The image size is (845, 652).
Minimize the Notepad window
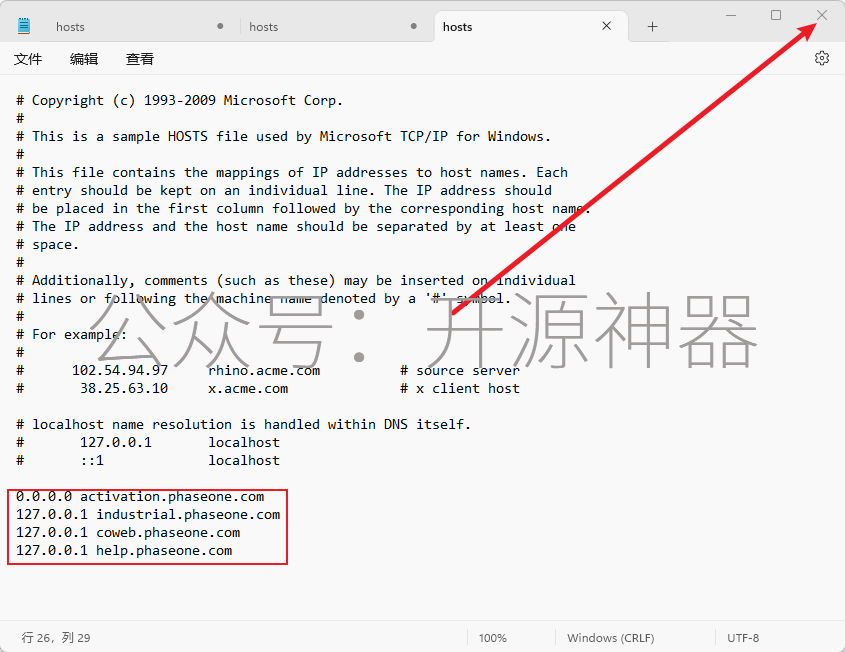pos(731,15)
